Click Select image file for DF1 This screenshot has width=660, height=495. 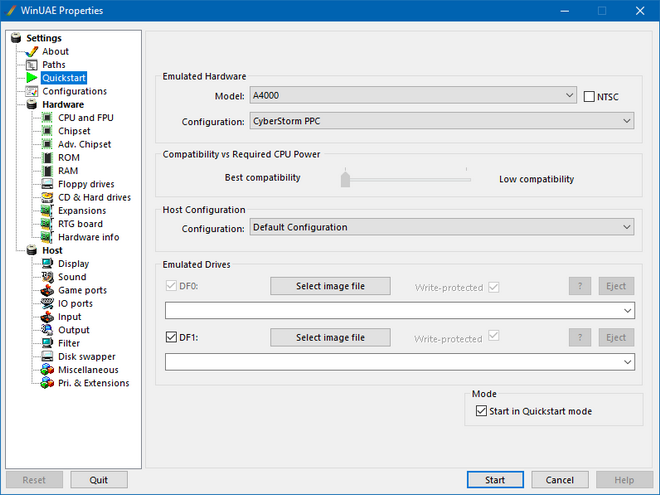pyautogui.click(x=330, y=338)
